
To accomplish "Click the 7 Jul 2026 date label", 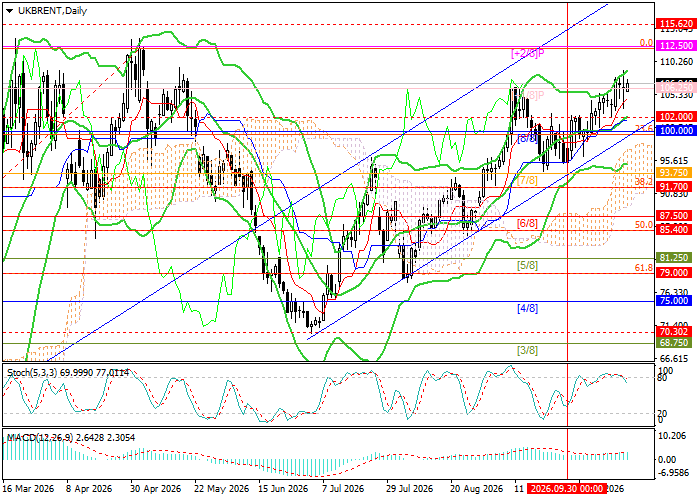I will pos(345,489).
